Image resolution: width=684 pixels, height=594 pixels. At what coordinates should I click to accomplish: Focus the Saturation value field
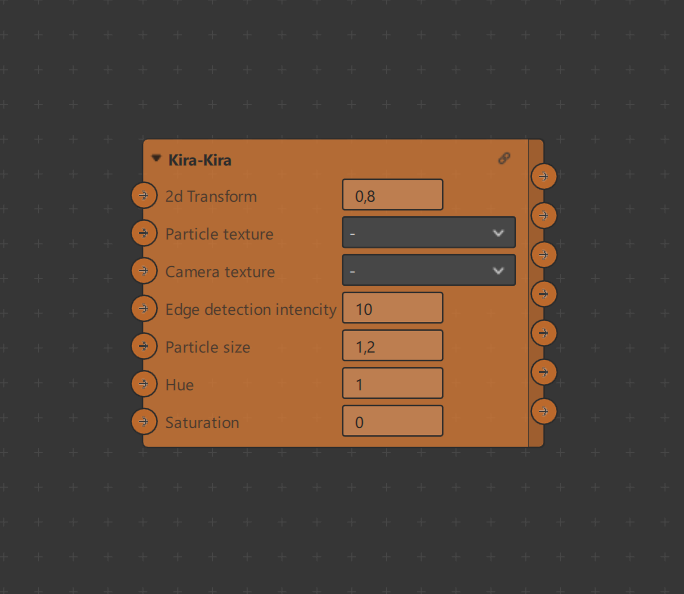coord(393,421)
